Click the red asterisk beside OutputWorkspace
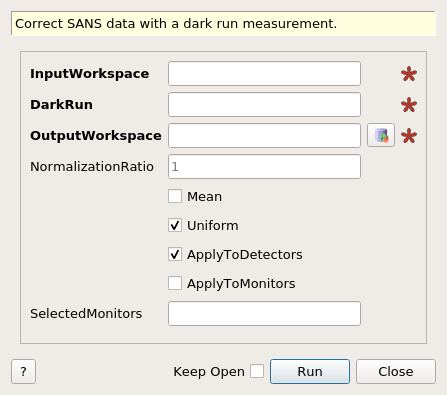The height and width of the screenshot is (395, 447). pos(409,136)
